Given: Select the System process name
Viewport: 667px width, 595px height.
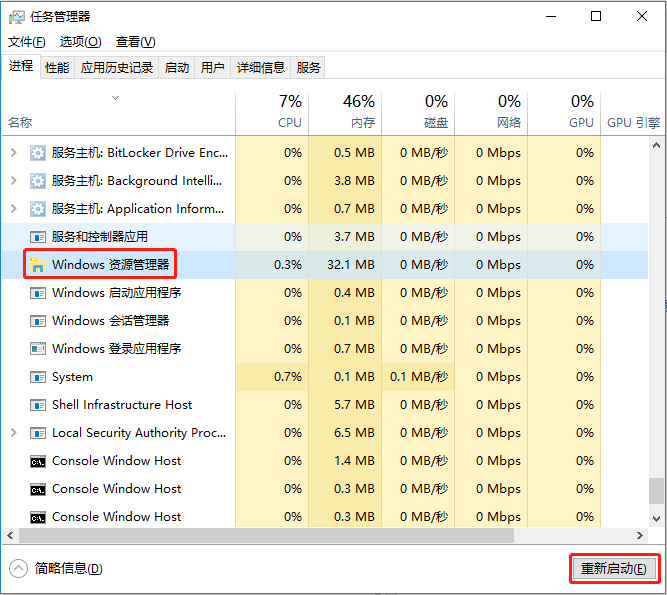Looking at the screenshot, I should [x=72, y=377].
